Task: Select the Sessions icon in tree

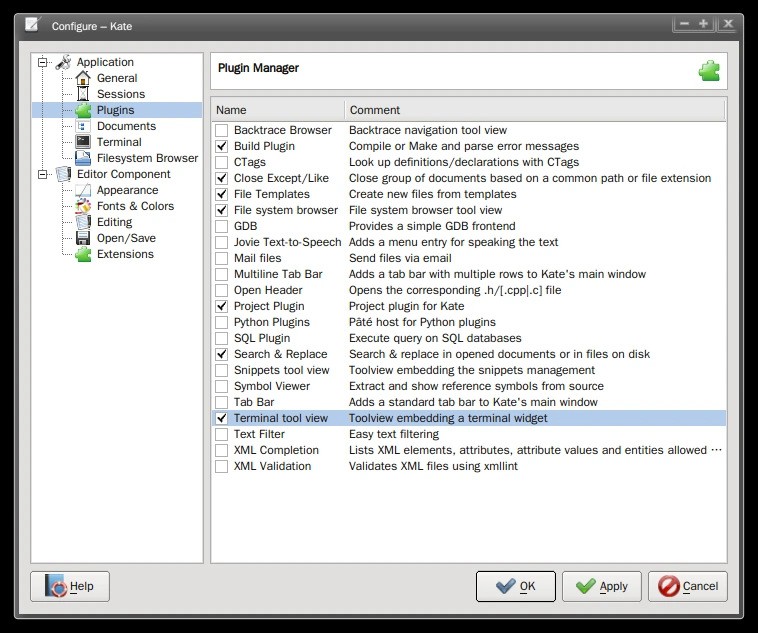Action: 83,94
